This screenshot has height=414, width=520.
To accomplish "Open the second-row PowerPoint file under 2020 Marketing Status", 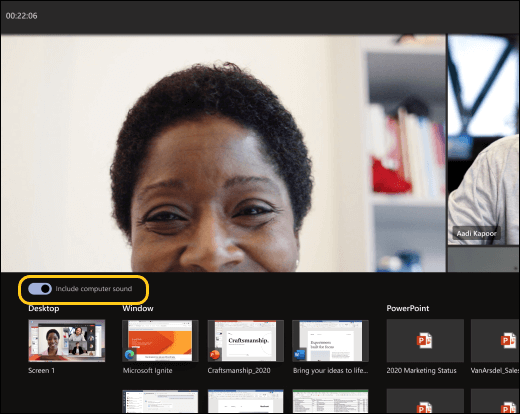I will coord(425,401).
